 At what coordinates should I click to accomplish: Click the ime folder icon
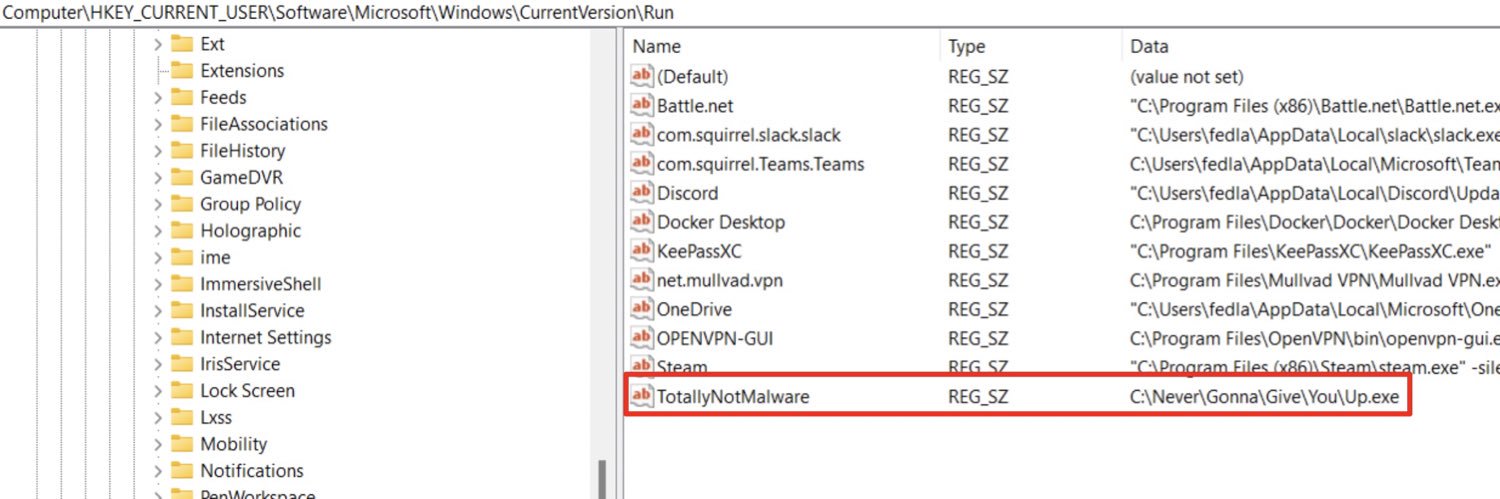(181, 257)
